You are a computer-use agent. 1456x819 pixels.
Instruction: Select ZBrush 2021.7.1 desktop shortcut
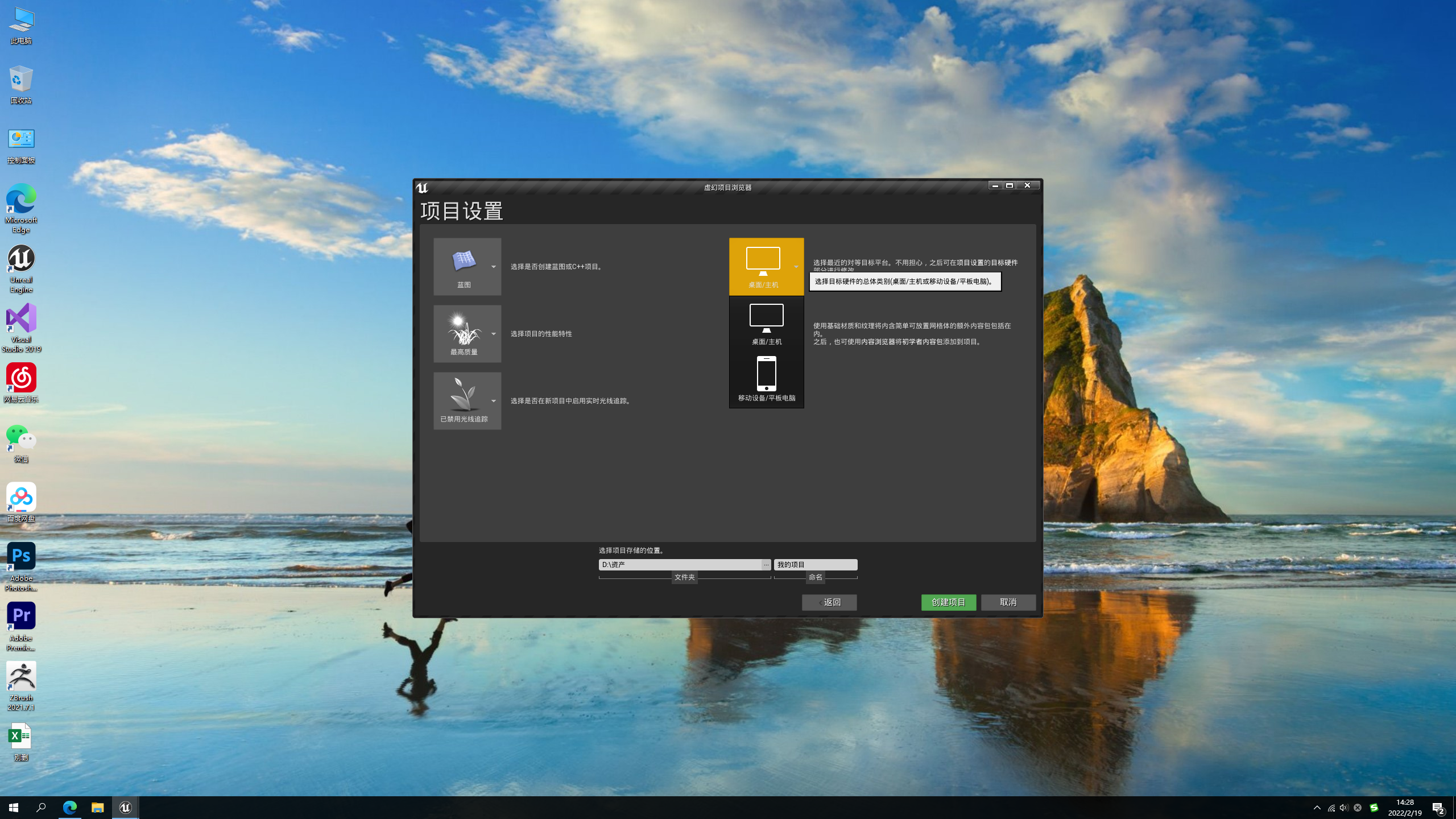pyautogui.click(x=21, y=686)
